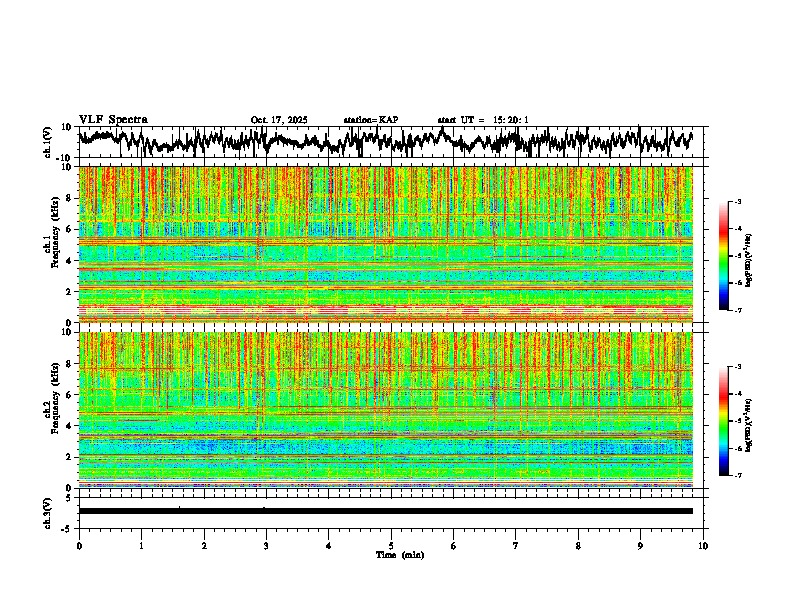This screenshot has width=792, height=612.
Task: Click time axis tick label "8"
Action: [578, 546]
